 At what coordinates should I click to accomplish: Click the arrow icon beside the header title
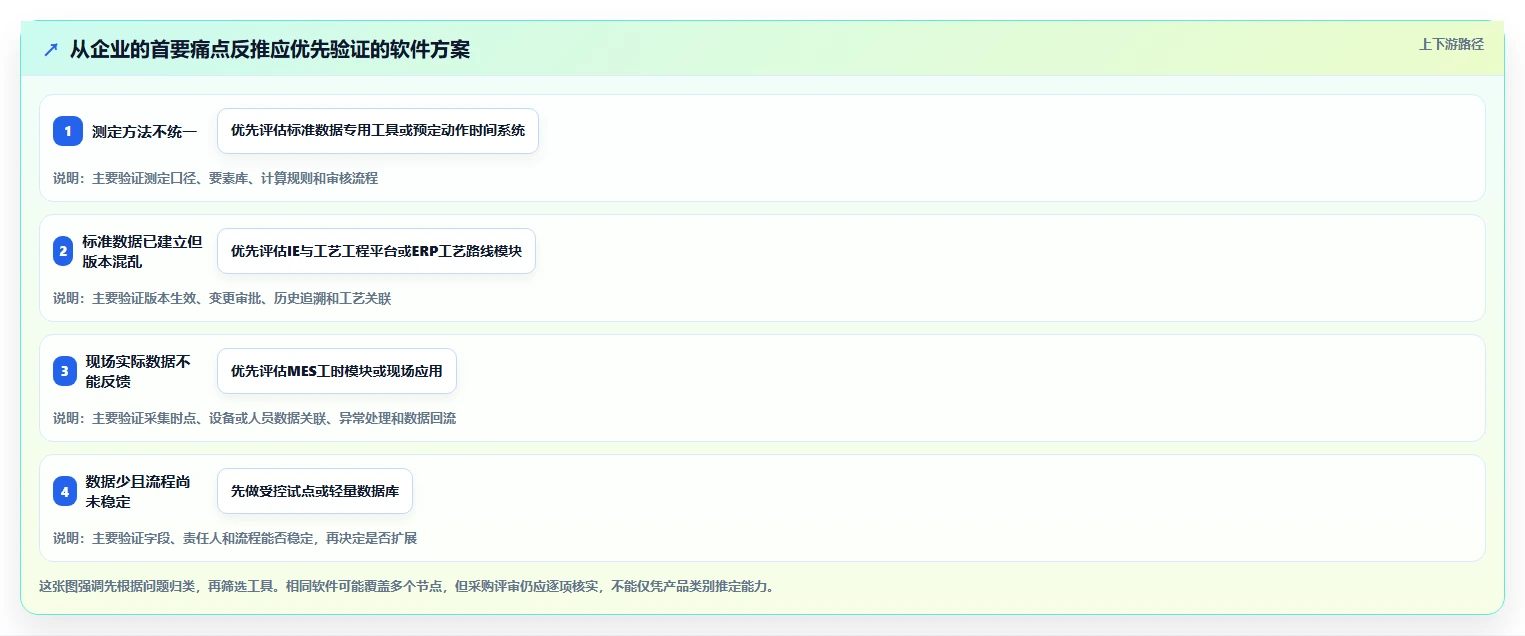click(51, 50)
